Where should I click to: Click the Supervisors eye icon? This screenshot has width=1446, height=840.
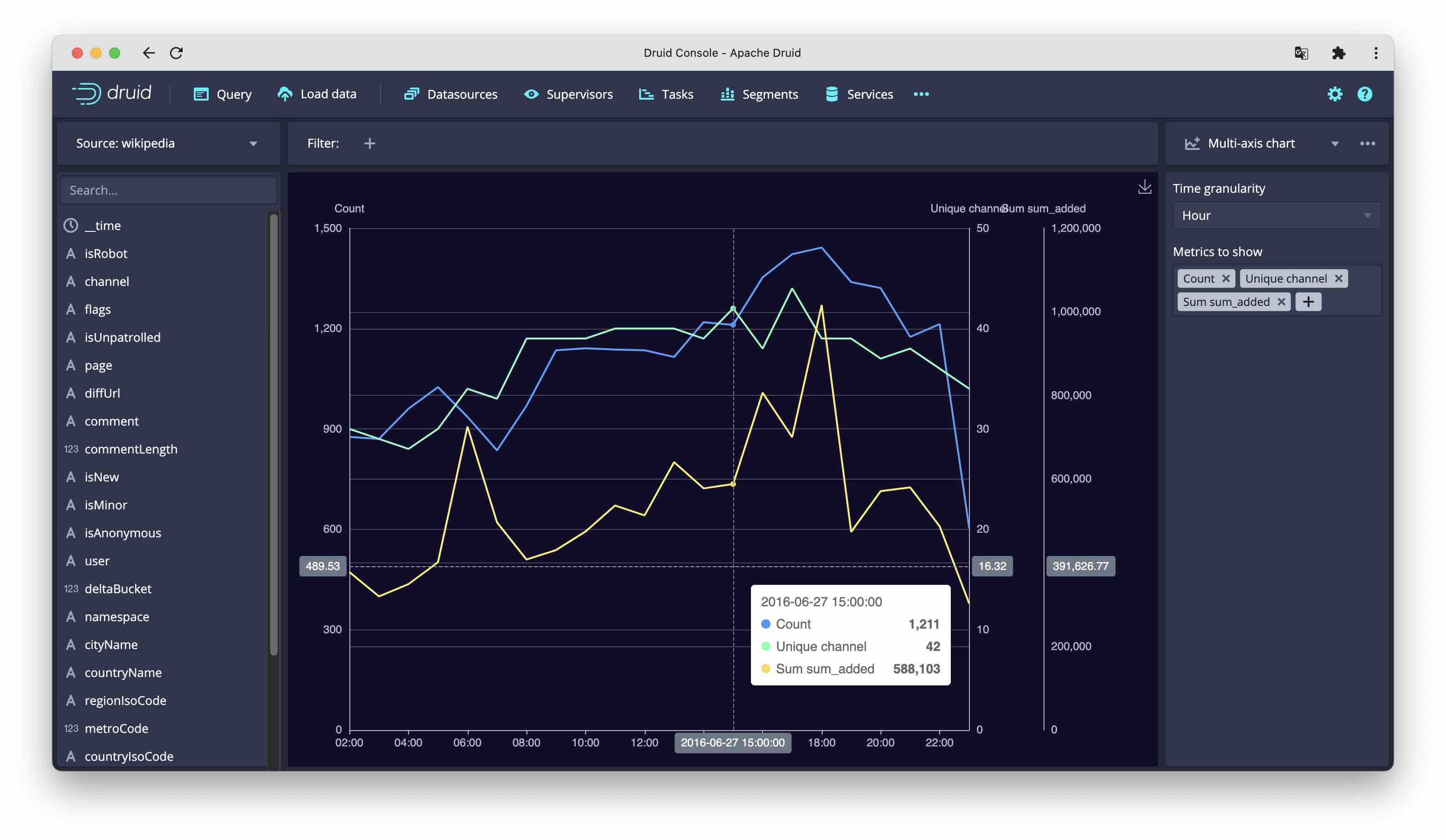(x=531, y=94)
